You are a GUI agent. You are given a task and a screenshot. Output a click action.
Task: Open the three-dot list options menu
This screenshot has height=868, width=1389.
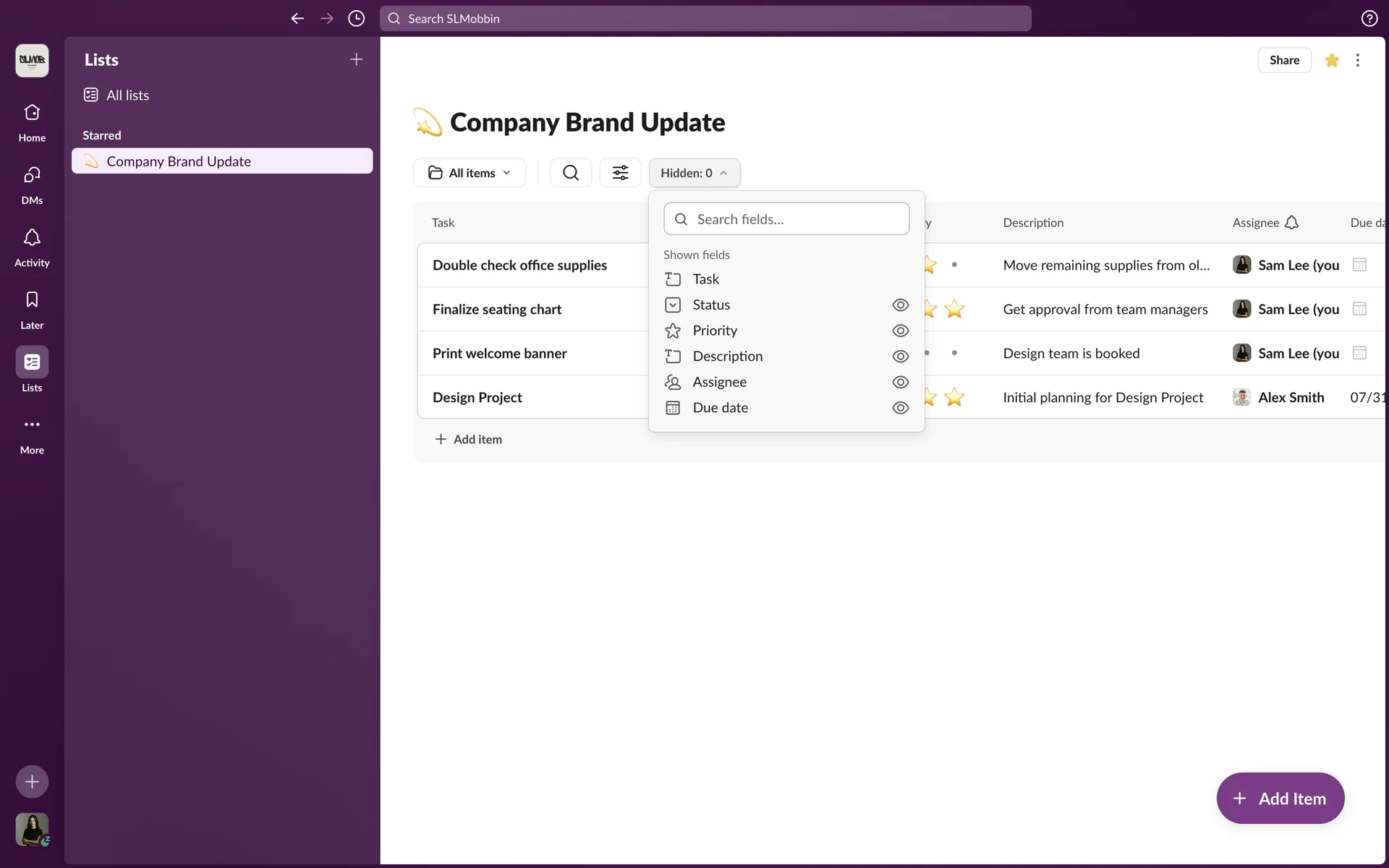pos(1357,60)
